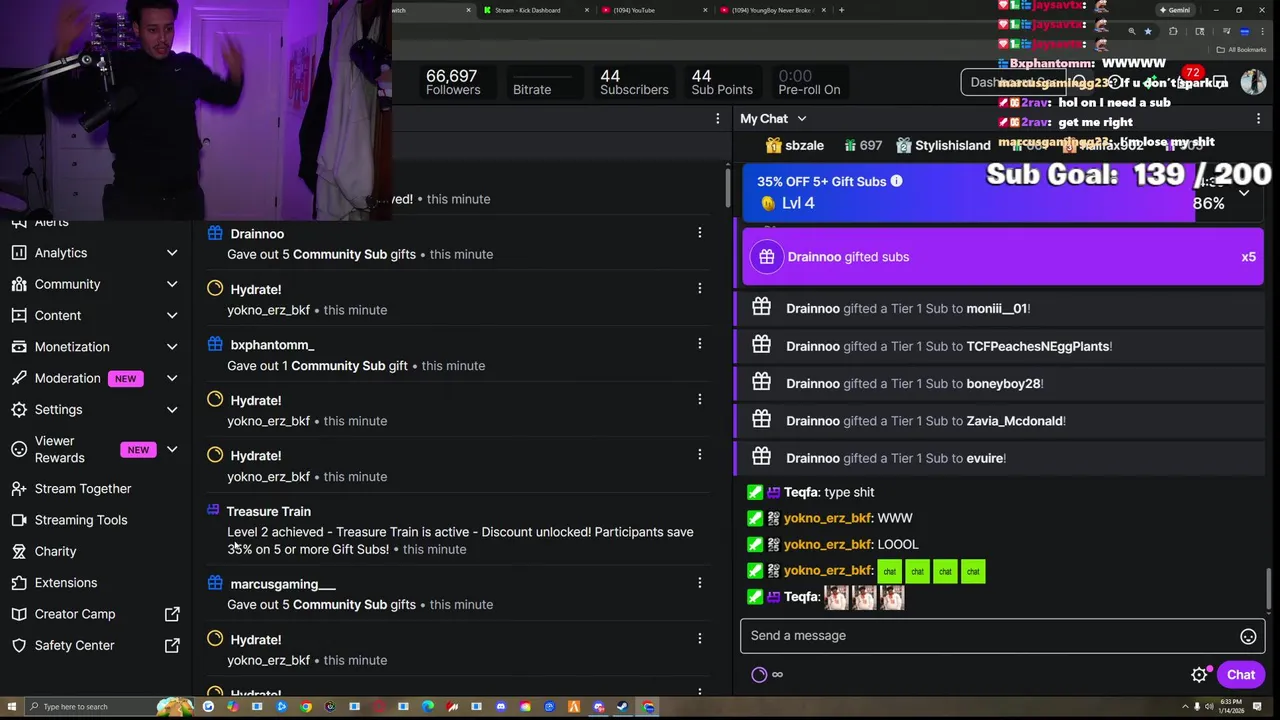Screen dimensions: 1280x720
Task: Open the emote picker in chat input
Action: click(x=1248, y=636)
